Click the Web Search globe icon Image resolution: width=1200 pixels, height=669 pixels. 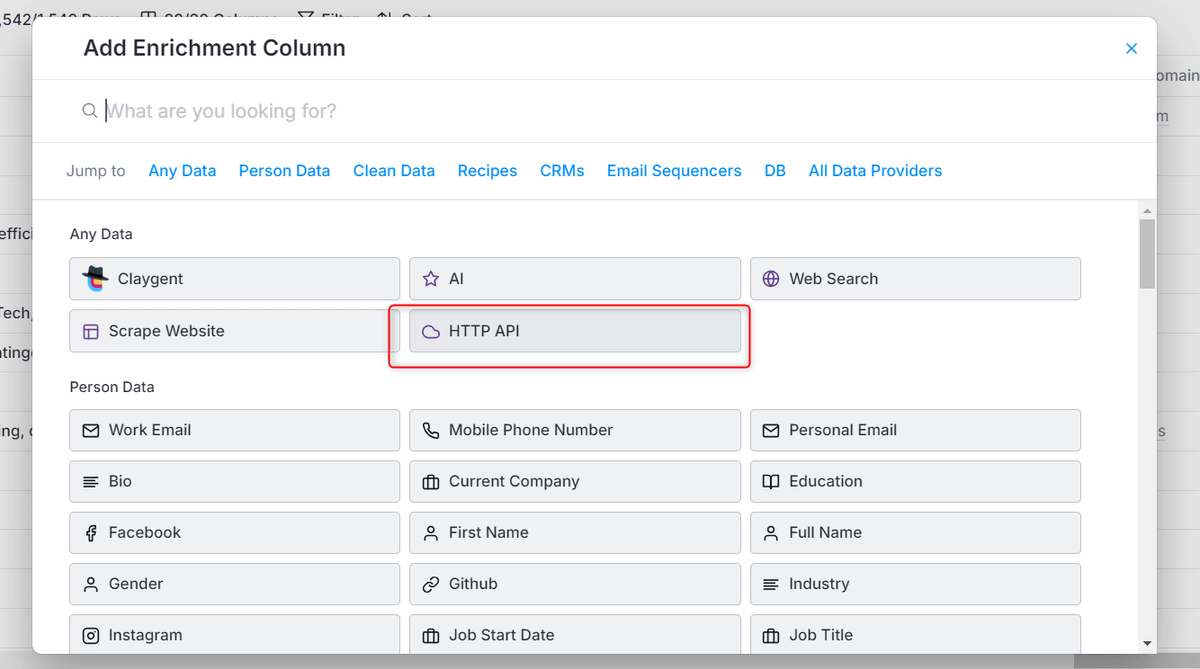[771, 279]
